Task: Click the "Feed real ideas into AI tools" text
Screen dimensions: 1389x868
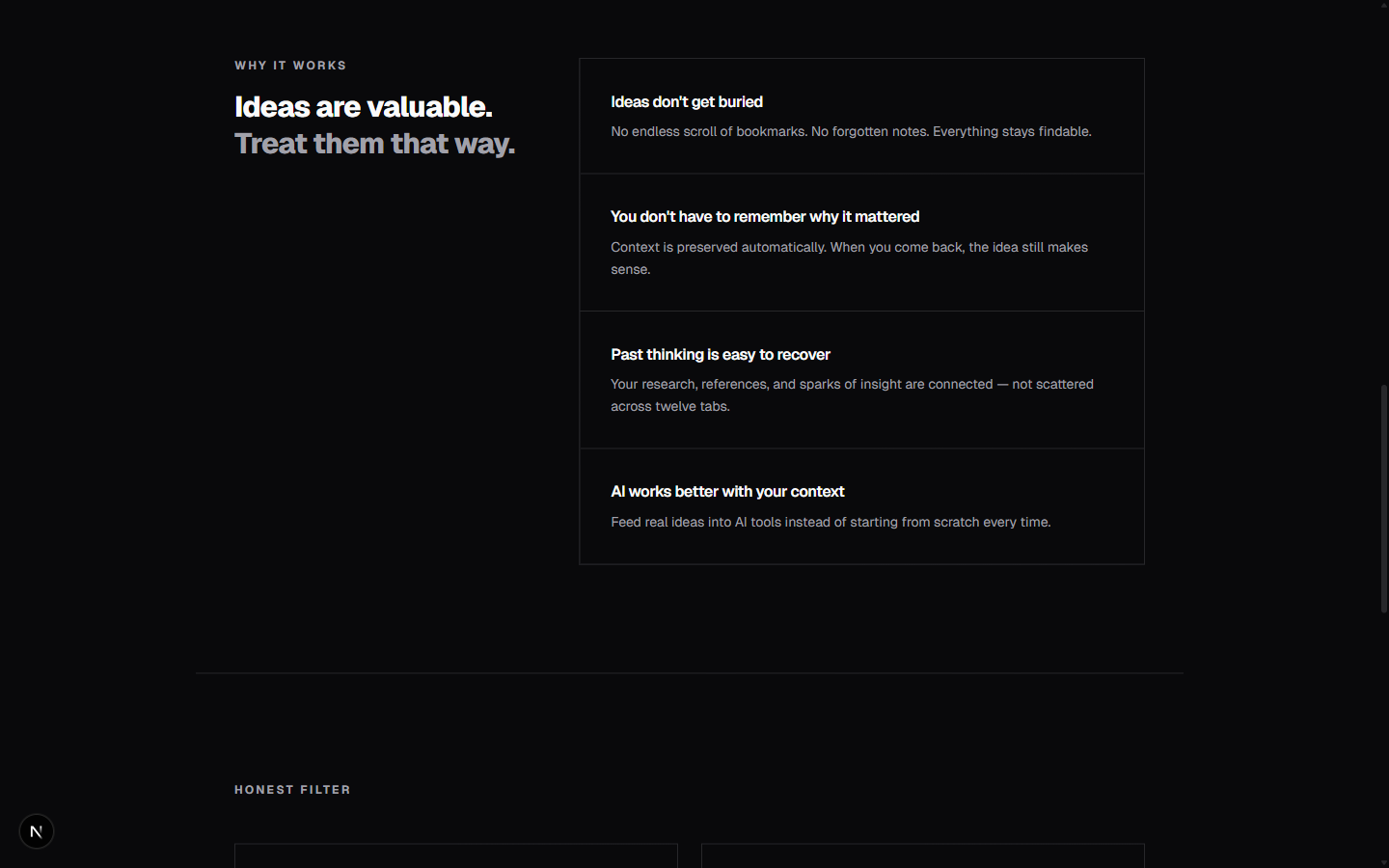Action: point(831,522)
